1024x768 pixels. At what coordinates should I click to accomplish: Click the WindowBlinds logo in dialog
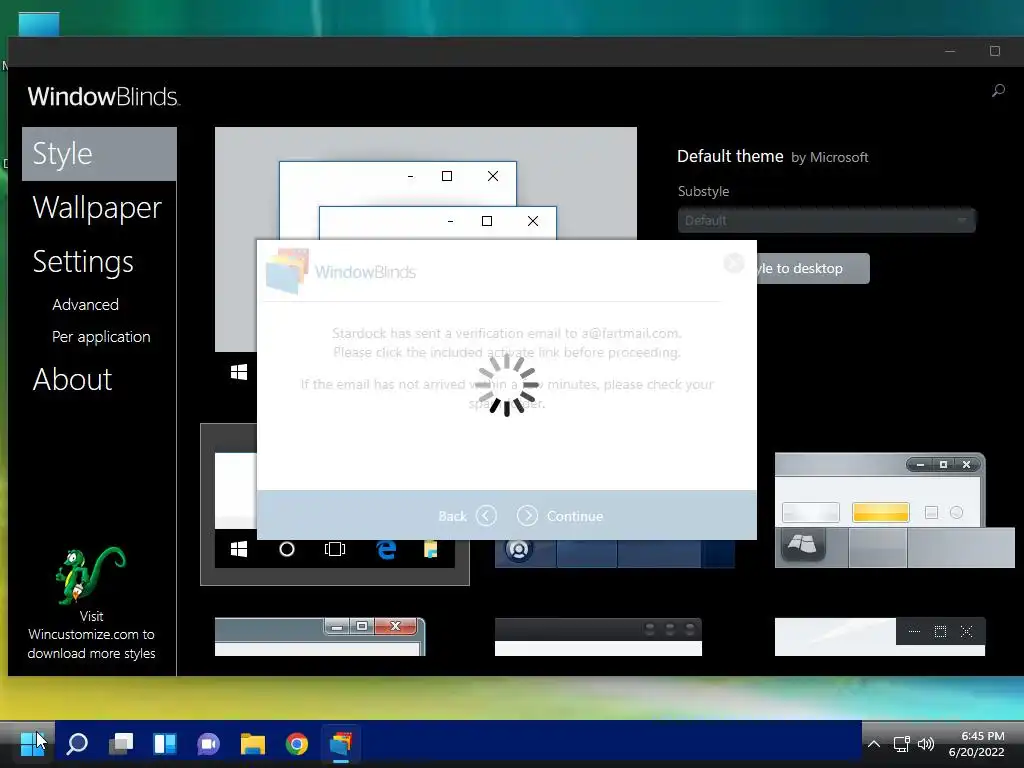[x=342, y=271]
